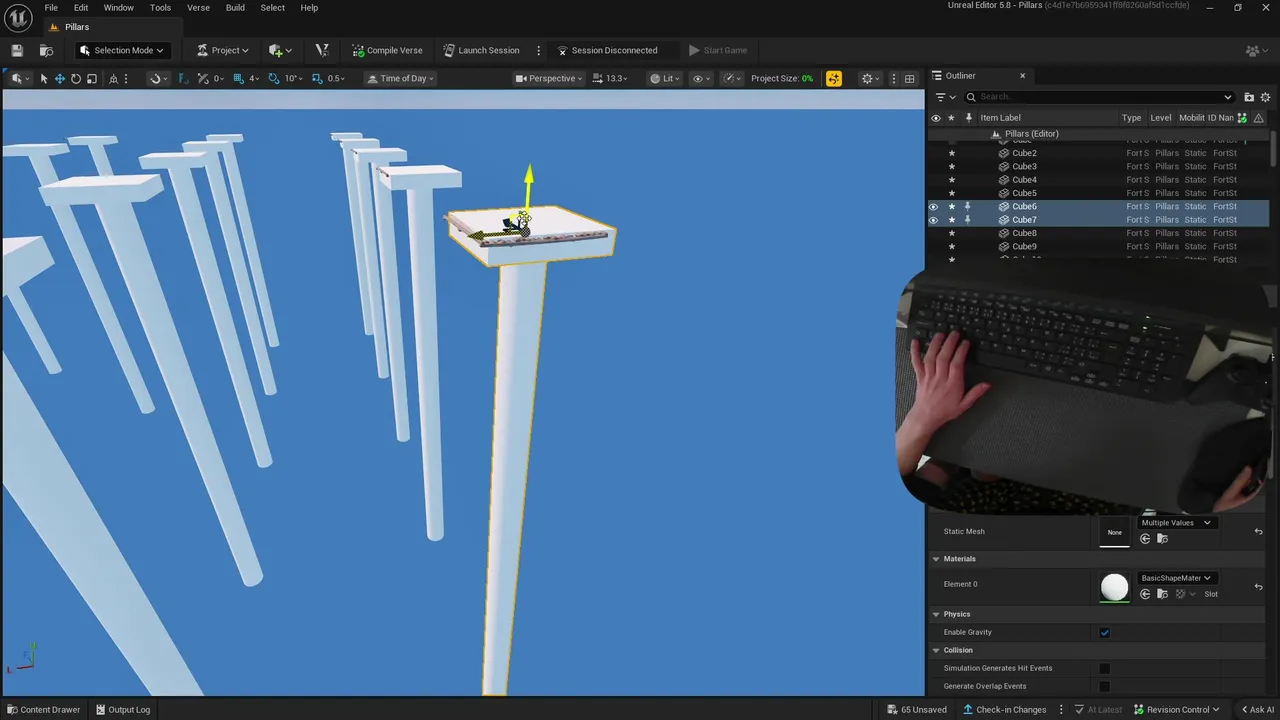Open the Perspective view dropdown
The height and width of the screenshot is (720, 1280).
[x=549, y=78]
